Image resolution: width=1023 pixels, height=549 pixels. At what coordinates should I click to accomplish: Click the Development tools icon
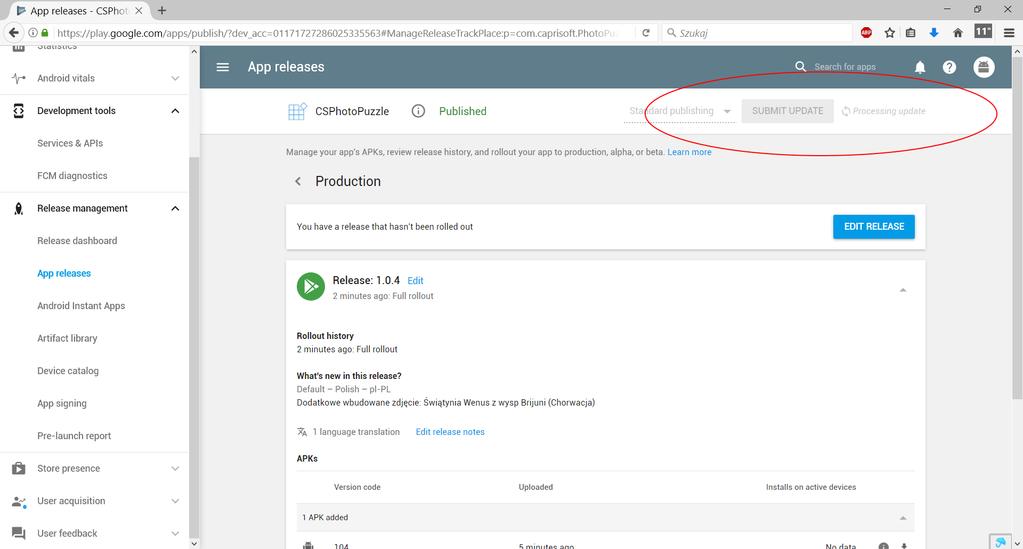(19, 111)
